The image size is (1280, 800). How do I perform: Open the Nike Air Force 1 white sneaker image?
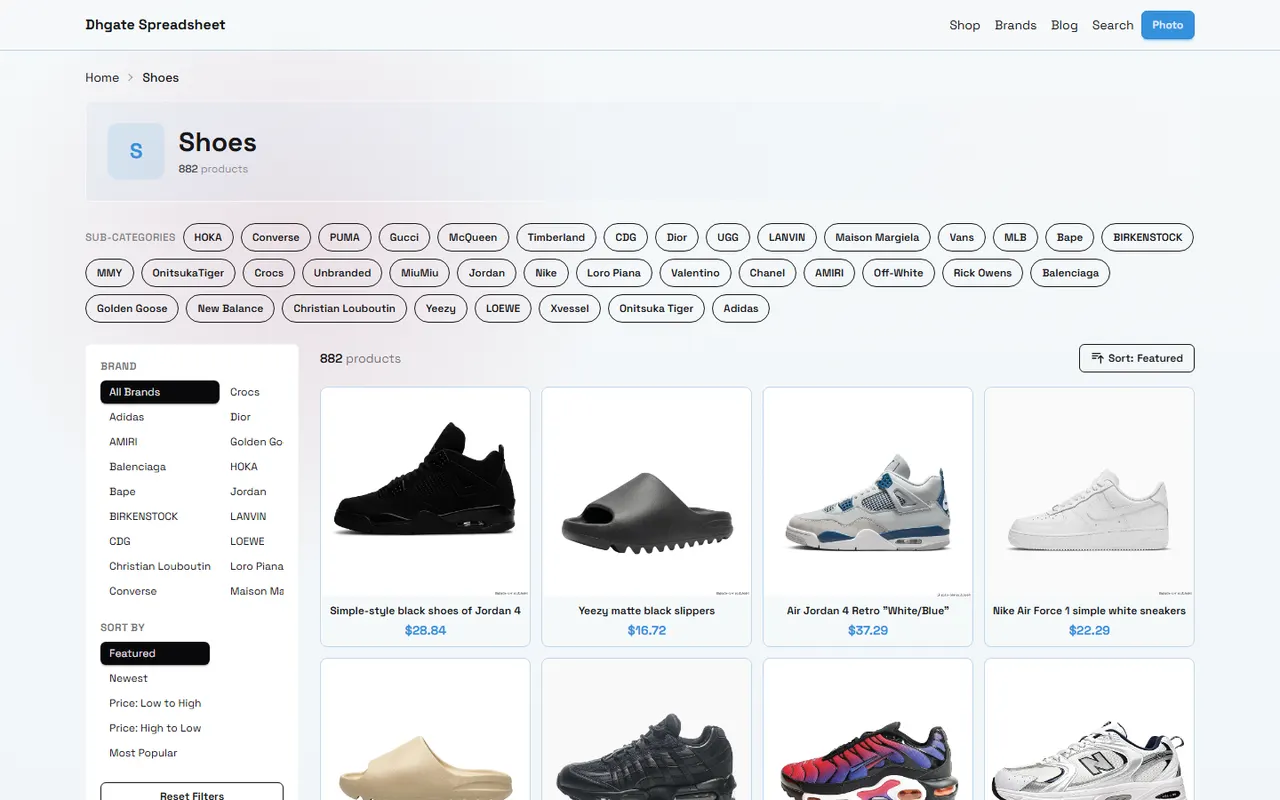click(x=1089, y=492)
